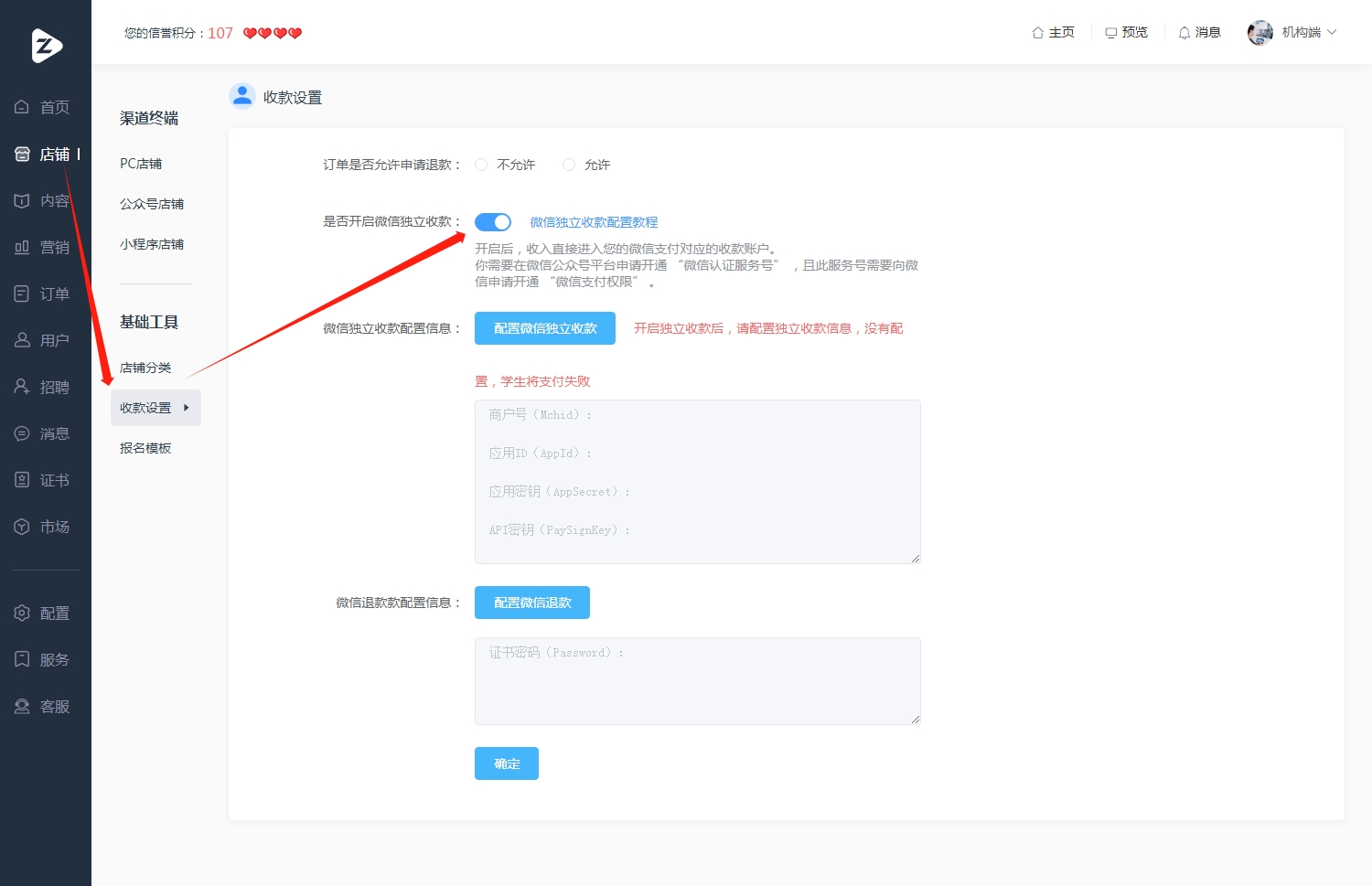This screenshot has width=1372, height=886.
Task: Click the 收款设置 page header person icon
Action: (241, 96)
